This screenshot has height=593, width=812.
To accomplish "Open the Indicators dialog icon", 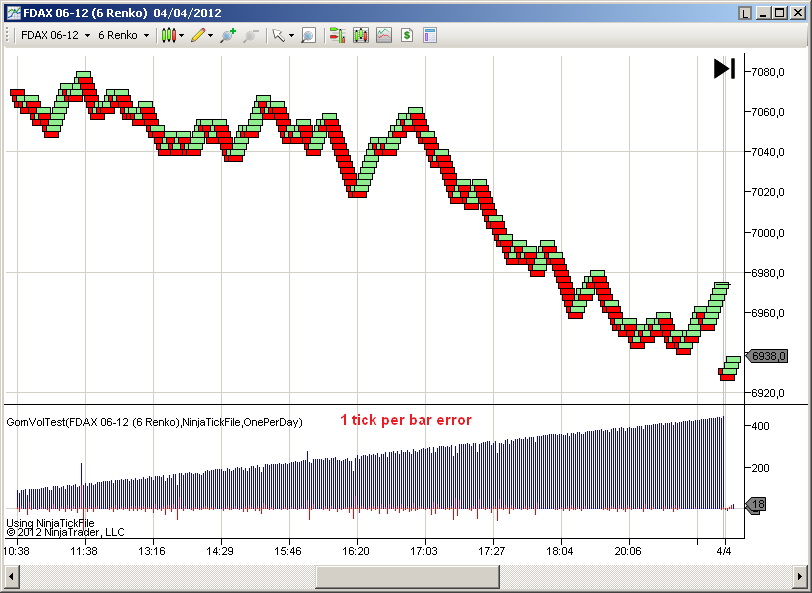I will pyautogui.click(x=384, y=35).
